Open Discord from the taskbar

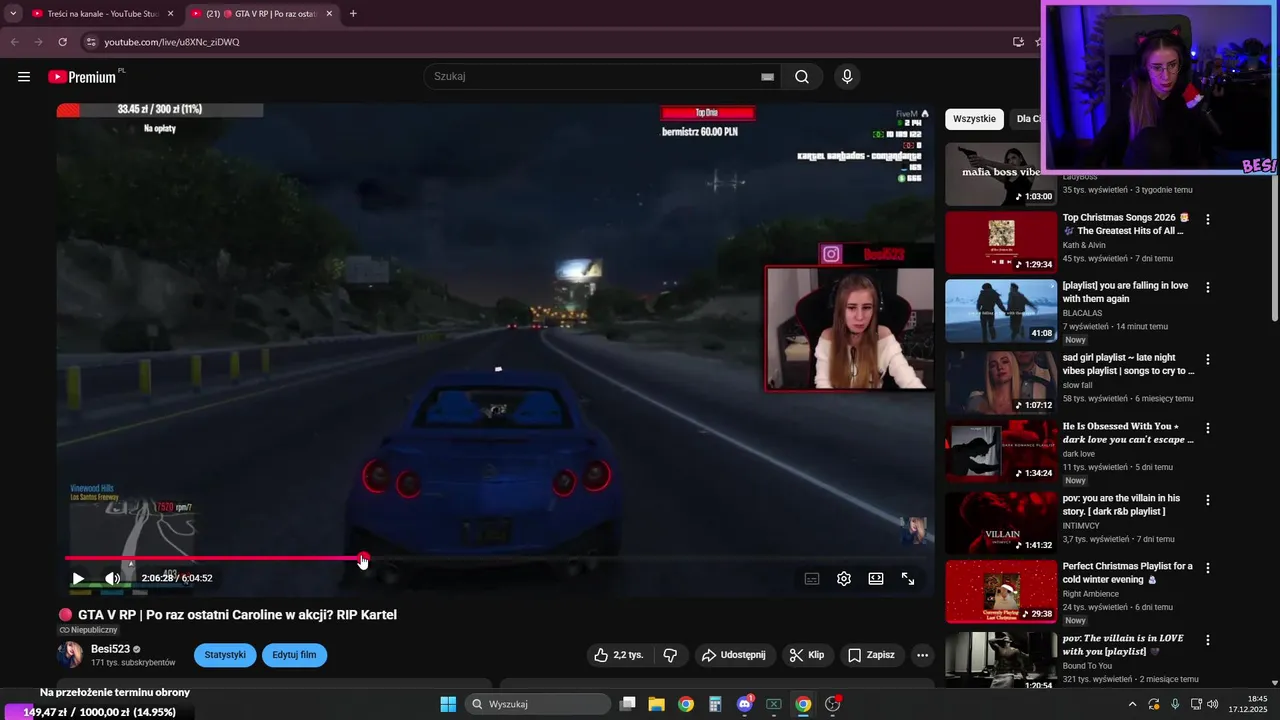(x=745, y=704)
